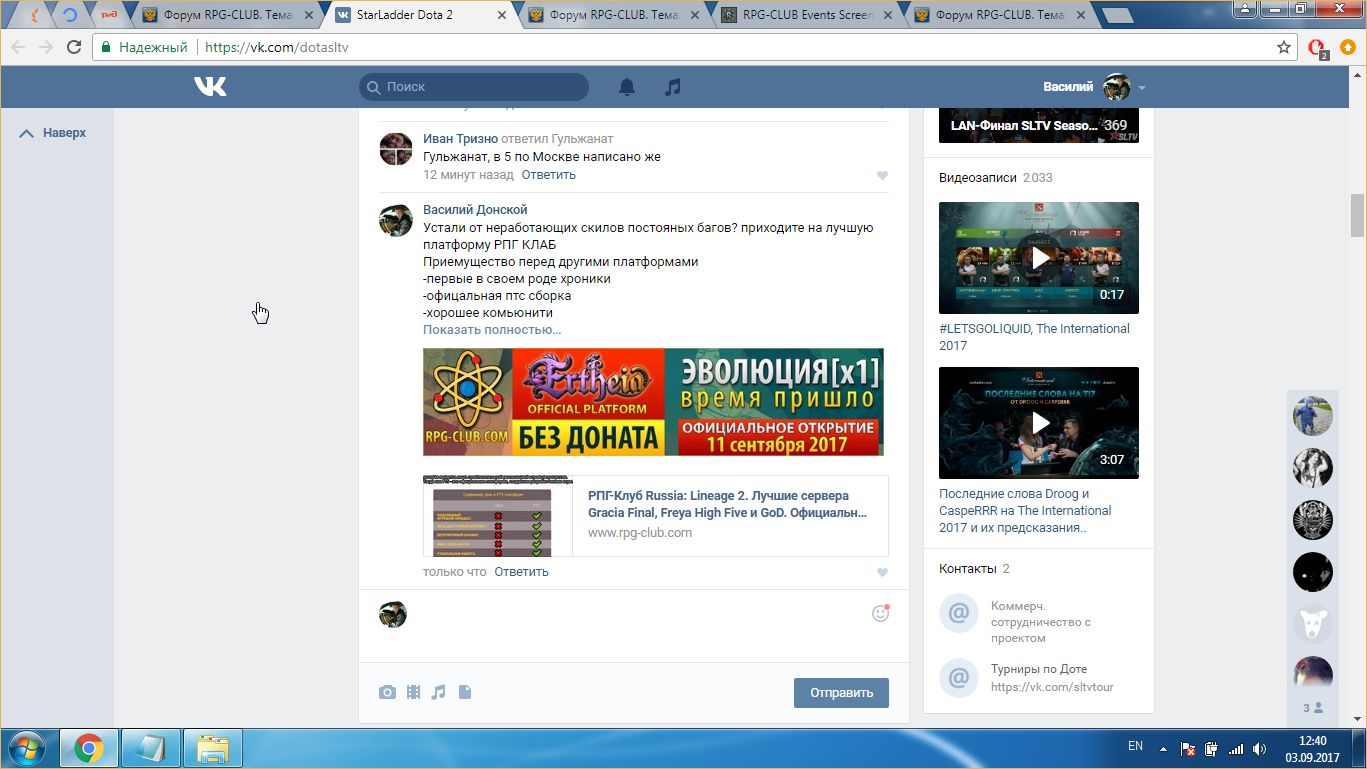Open a new browser tab

(1117, 16)
